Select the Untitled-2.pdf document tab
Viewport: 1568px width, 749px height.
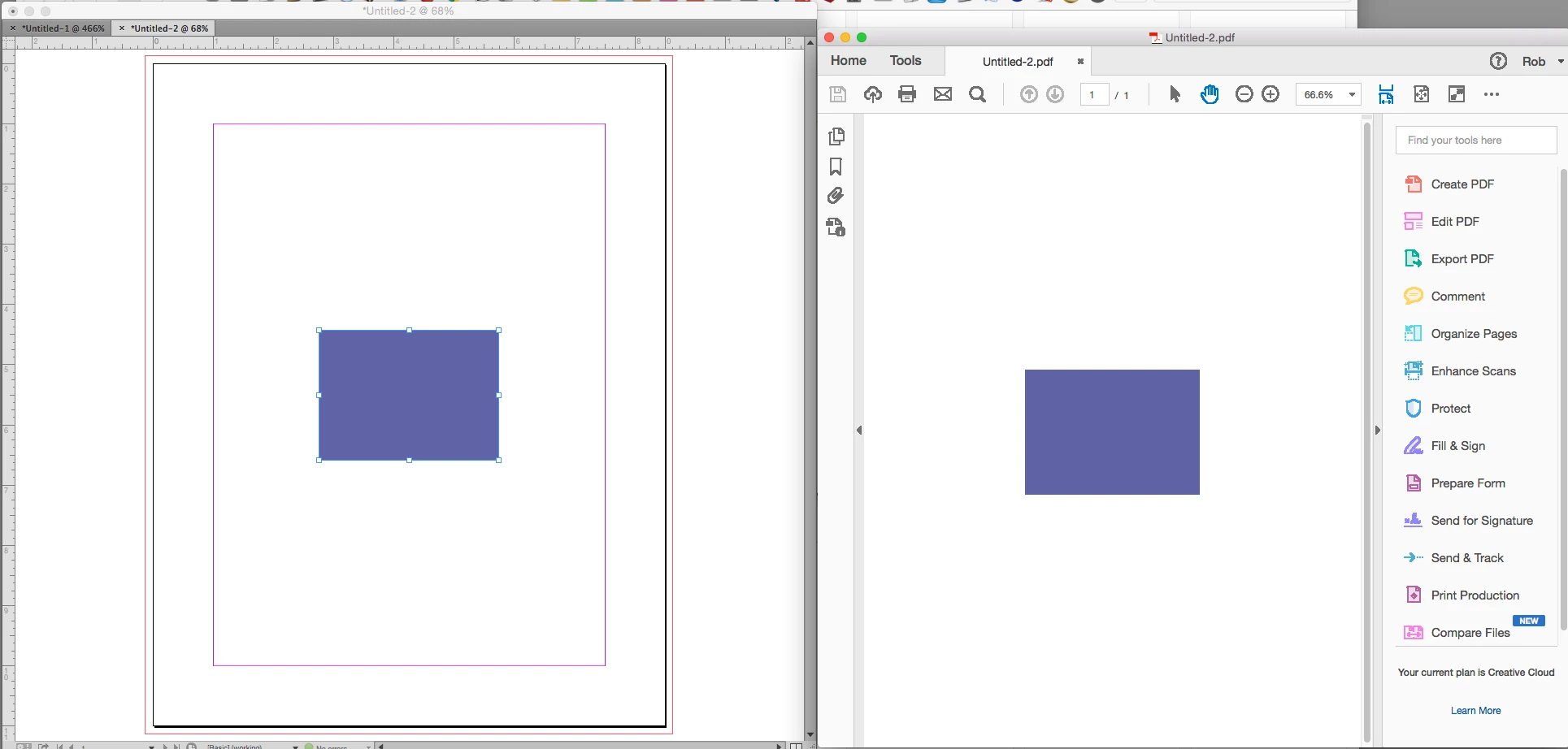pos(1018,62)
